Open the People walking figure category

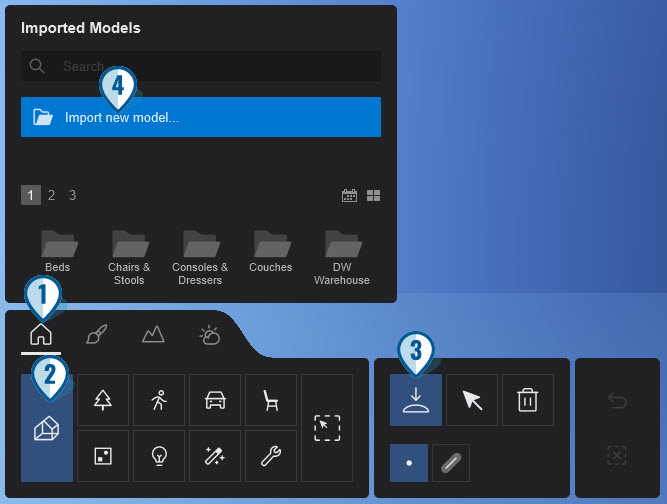click(x=159, y=400)
